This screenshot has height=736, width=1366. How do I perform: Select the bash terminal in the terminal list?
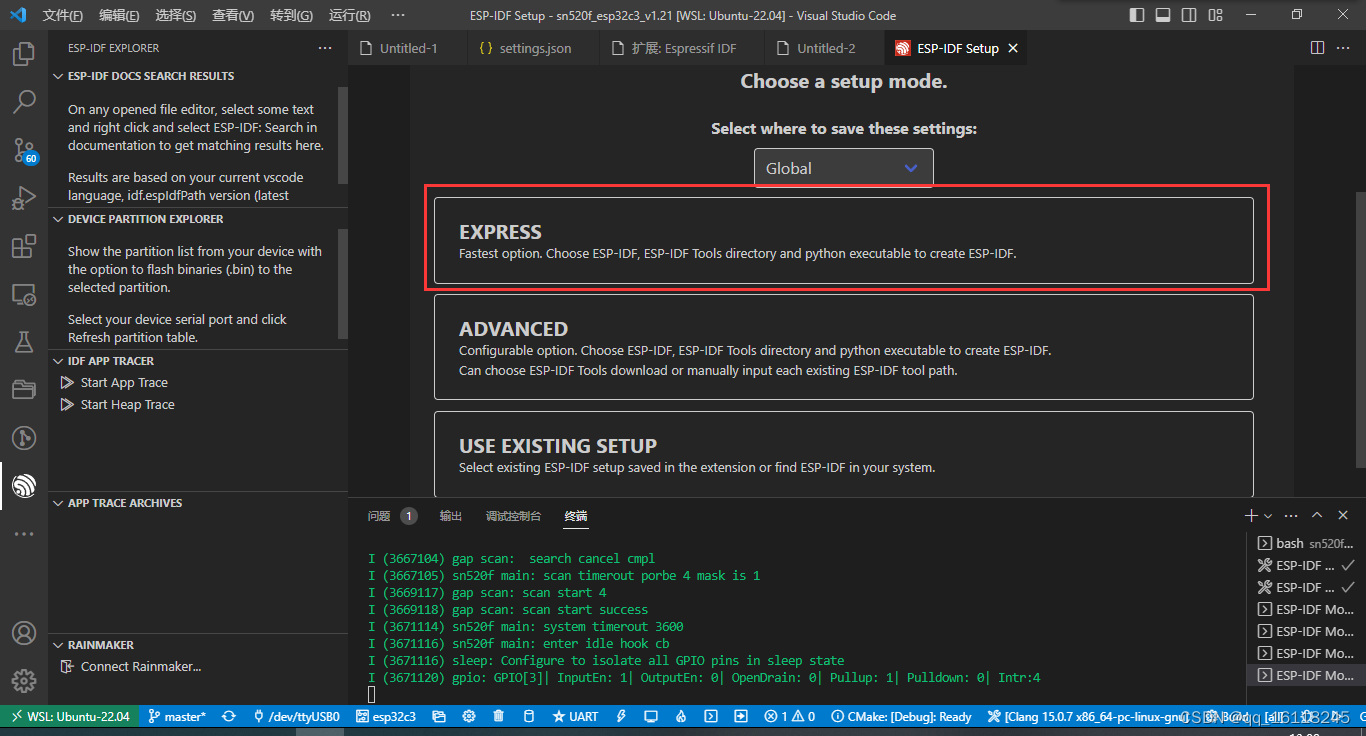click(1305, 544)
